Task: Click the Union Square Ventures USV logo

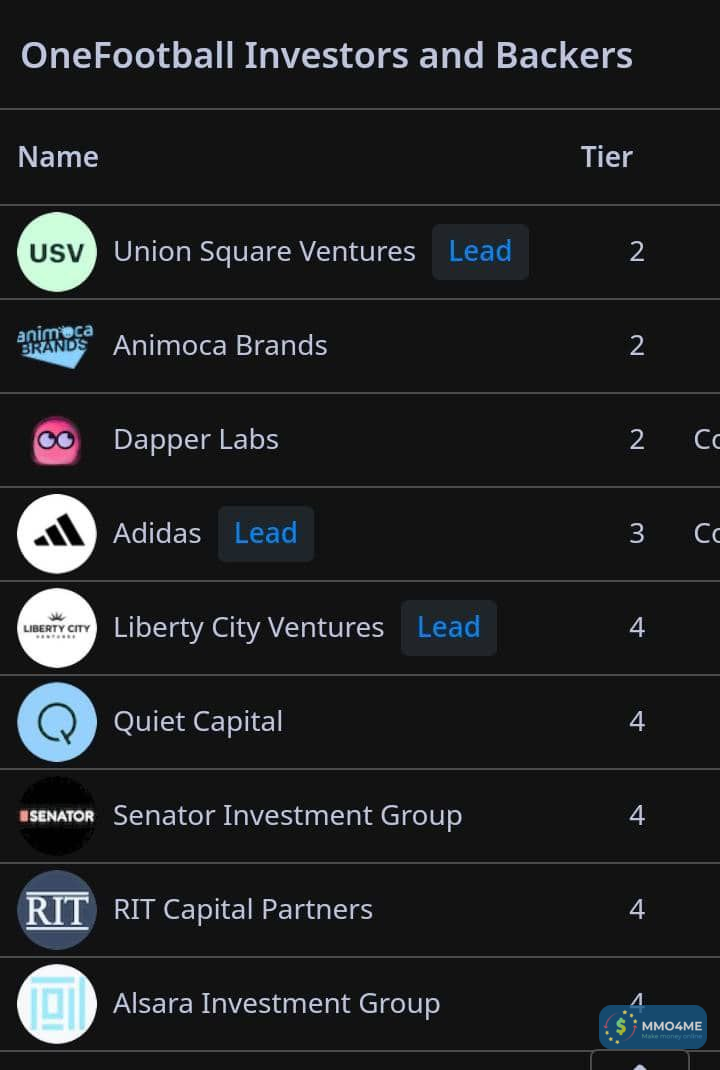Action: click(x=57, y=252)
